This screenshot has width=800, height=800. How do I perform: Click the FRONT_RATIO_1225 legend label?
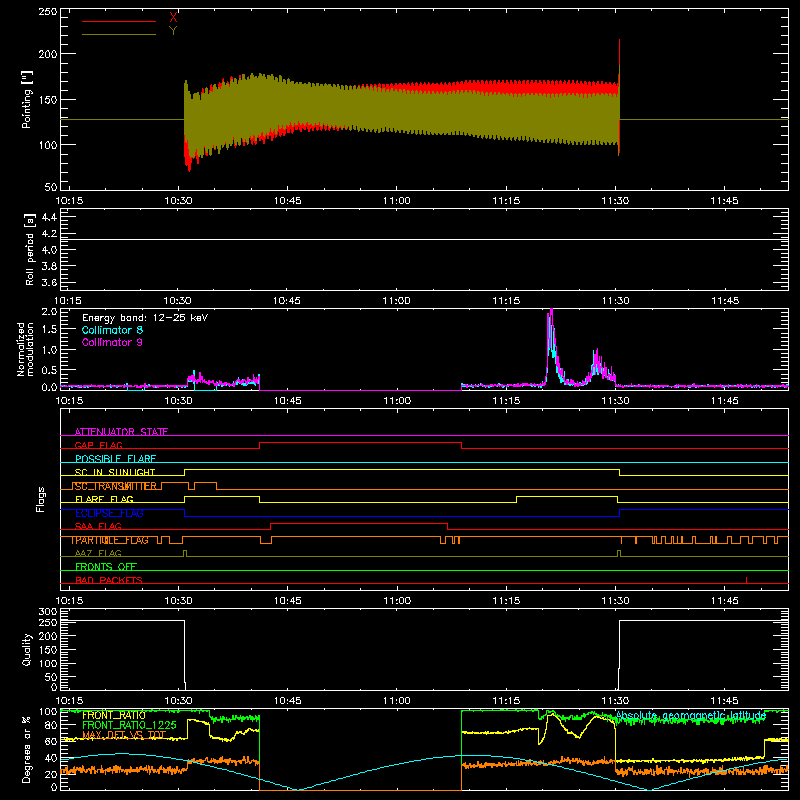[x=129, y=725]
